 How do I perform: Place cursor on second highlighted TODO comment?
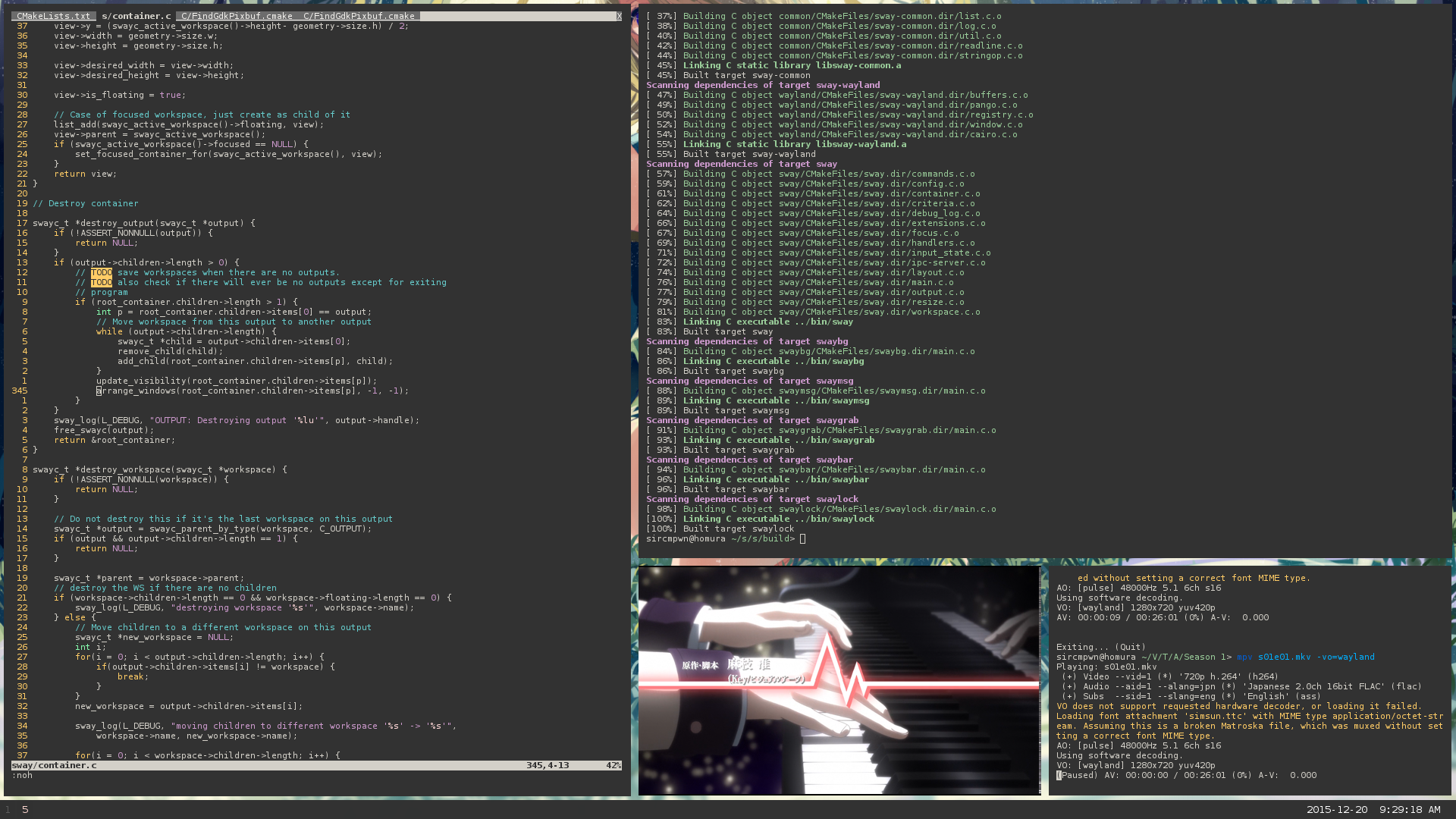coord(102,282)
